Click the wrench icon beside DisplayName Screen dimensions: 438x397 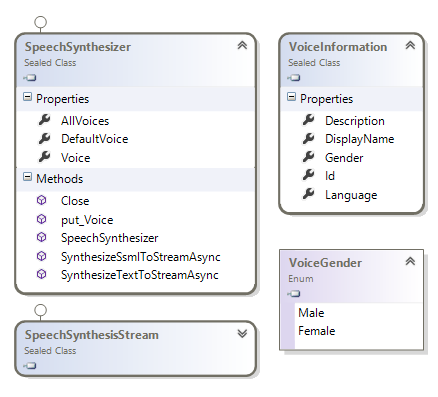[308, 138]
